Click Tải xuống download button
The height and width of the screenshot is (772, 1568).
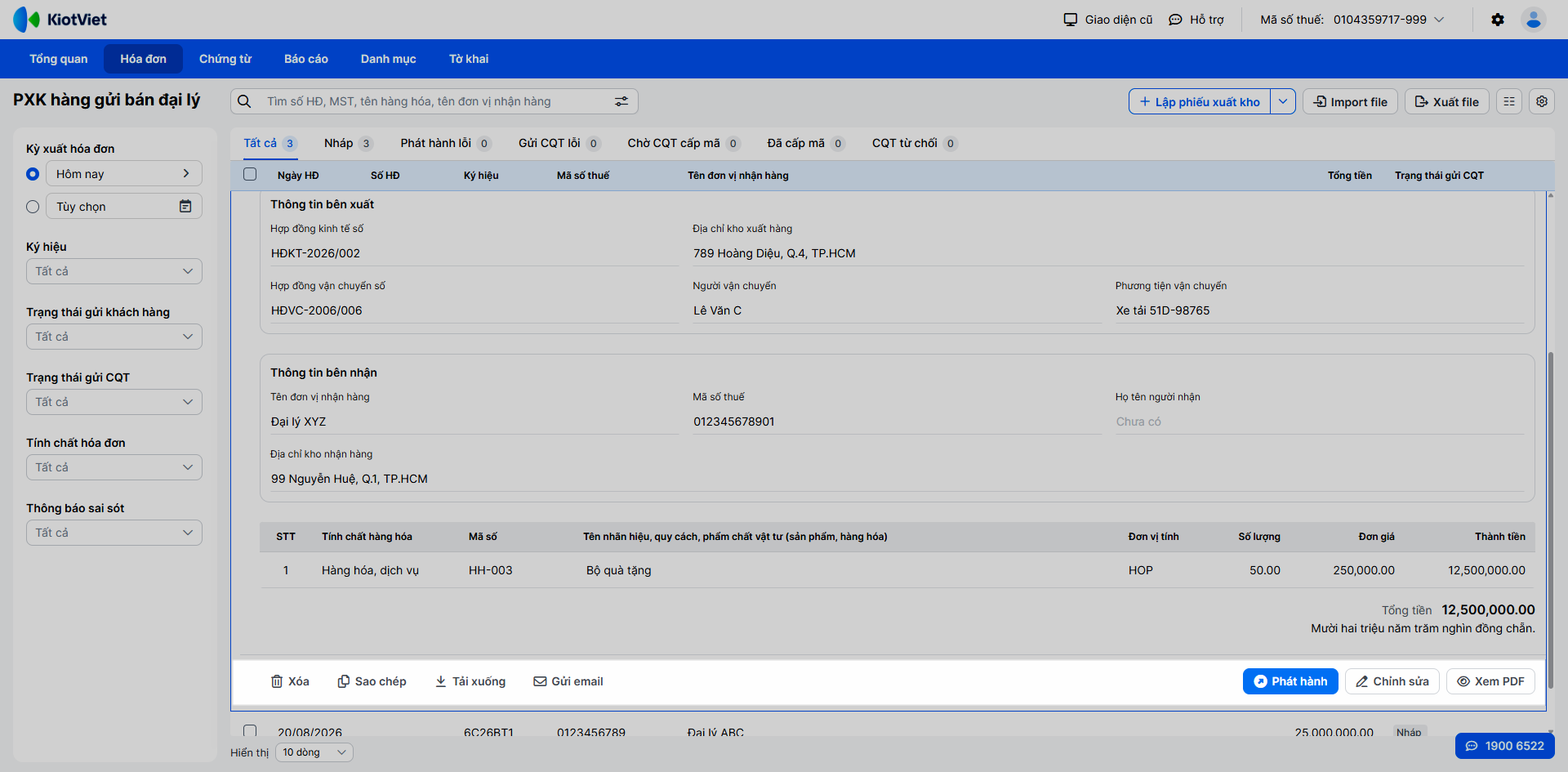[470, 681]
